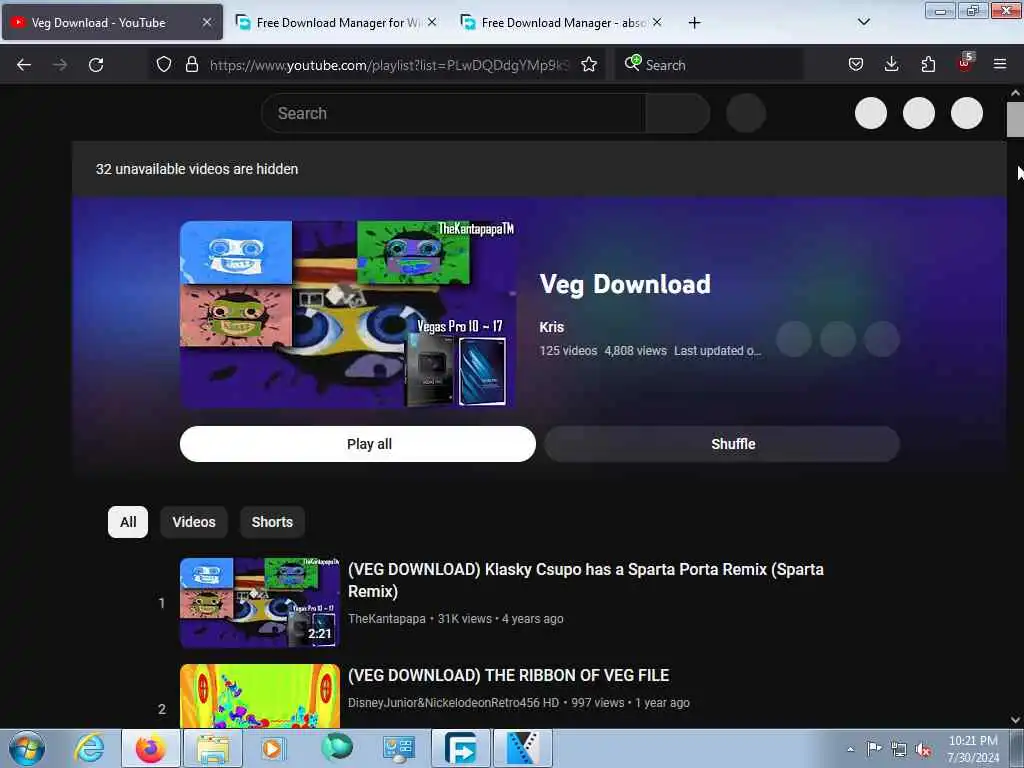The width and height of the screenshot is (1024, 768).
Task: Switch to Free Download Manager for Windows tab
Action: tap(337, 22)
